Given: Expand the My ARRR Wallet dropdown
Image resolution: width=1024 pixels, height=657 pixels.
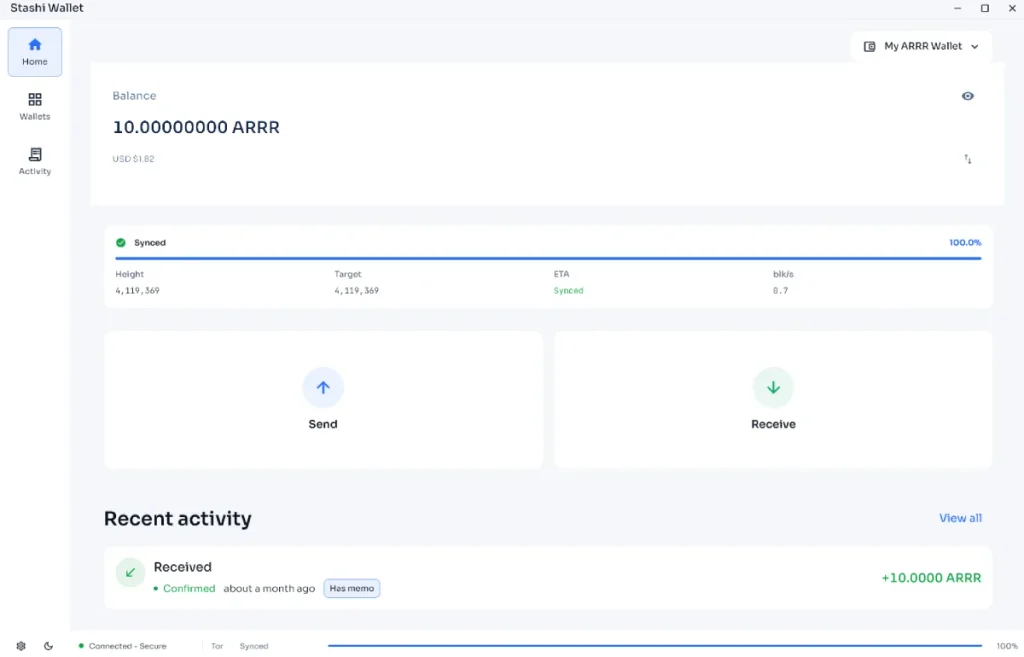Looking at the screenshot, I should 921,46.
